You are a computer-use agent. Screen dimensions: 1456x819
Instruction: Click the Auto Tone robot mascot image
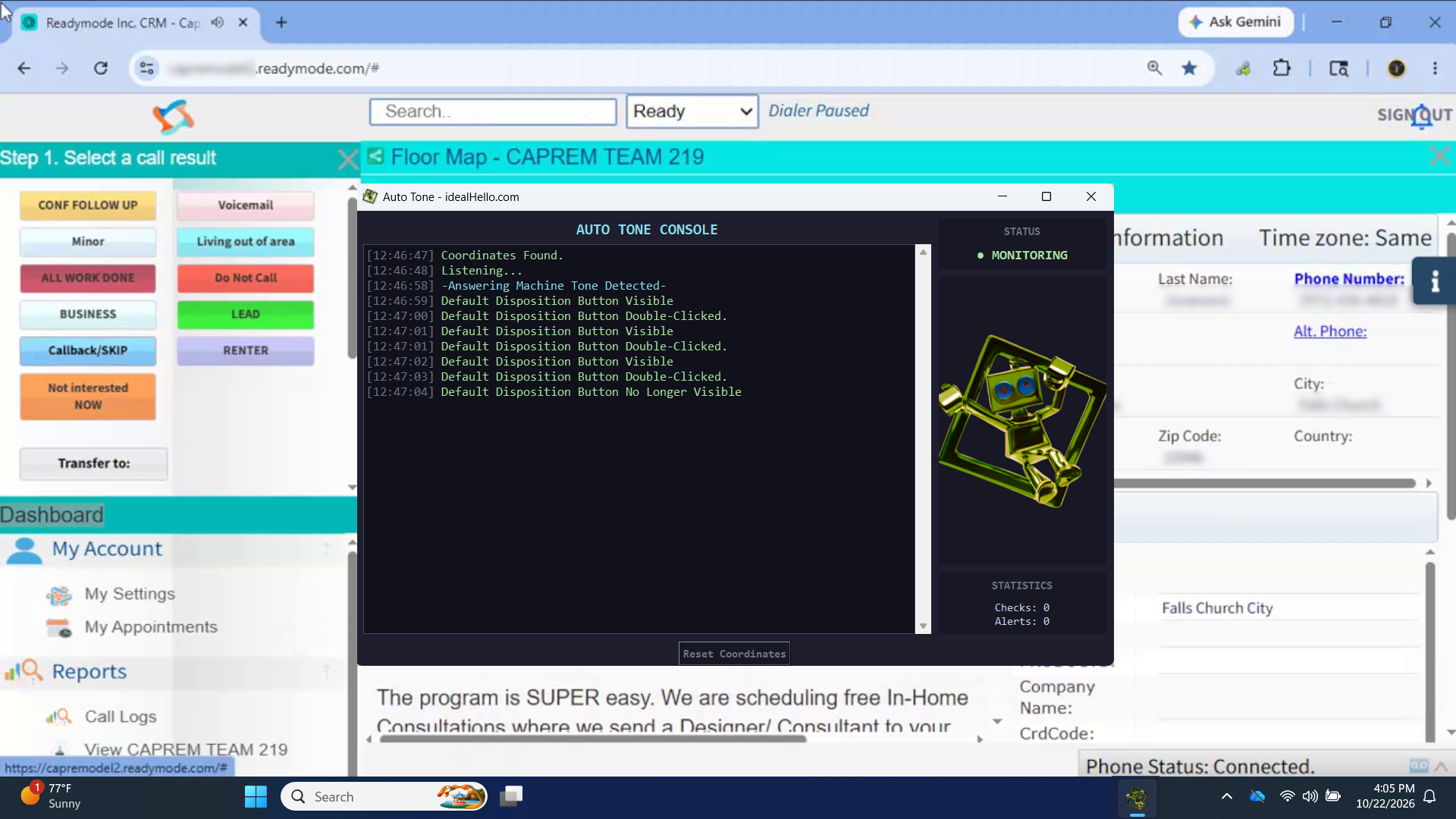[1021, 421]
